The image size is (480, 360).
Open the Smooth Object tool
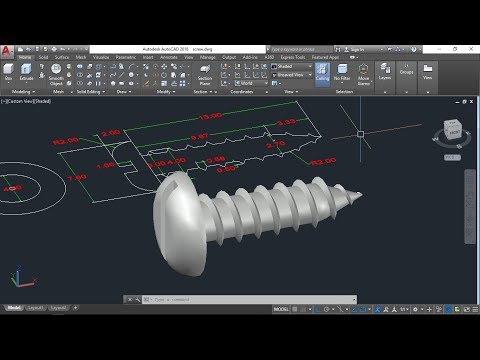(56, 75)
